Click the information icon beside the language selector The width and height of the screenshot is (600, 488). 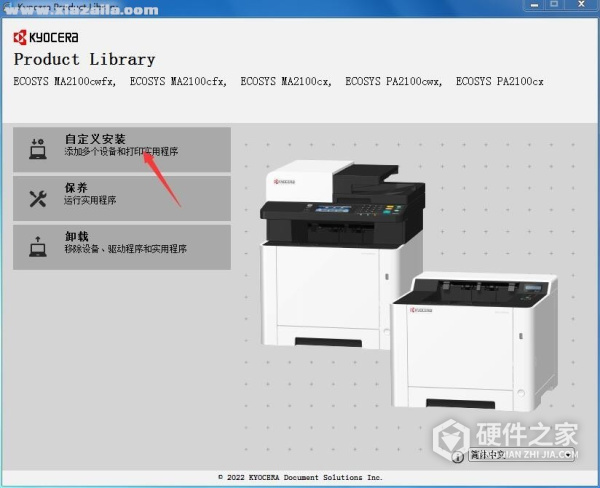(x=457, y=456)
